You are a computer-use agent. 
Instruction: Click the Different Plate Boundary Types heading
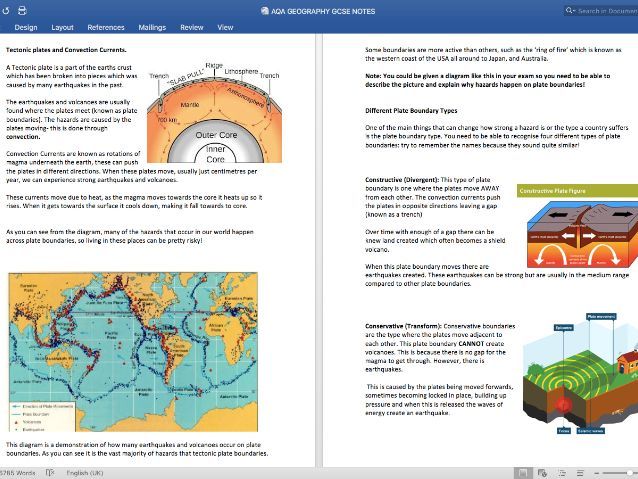coord(411,110)
